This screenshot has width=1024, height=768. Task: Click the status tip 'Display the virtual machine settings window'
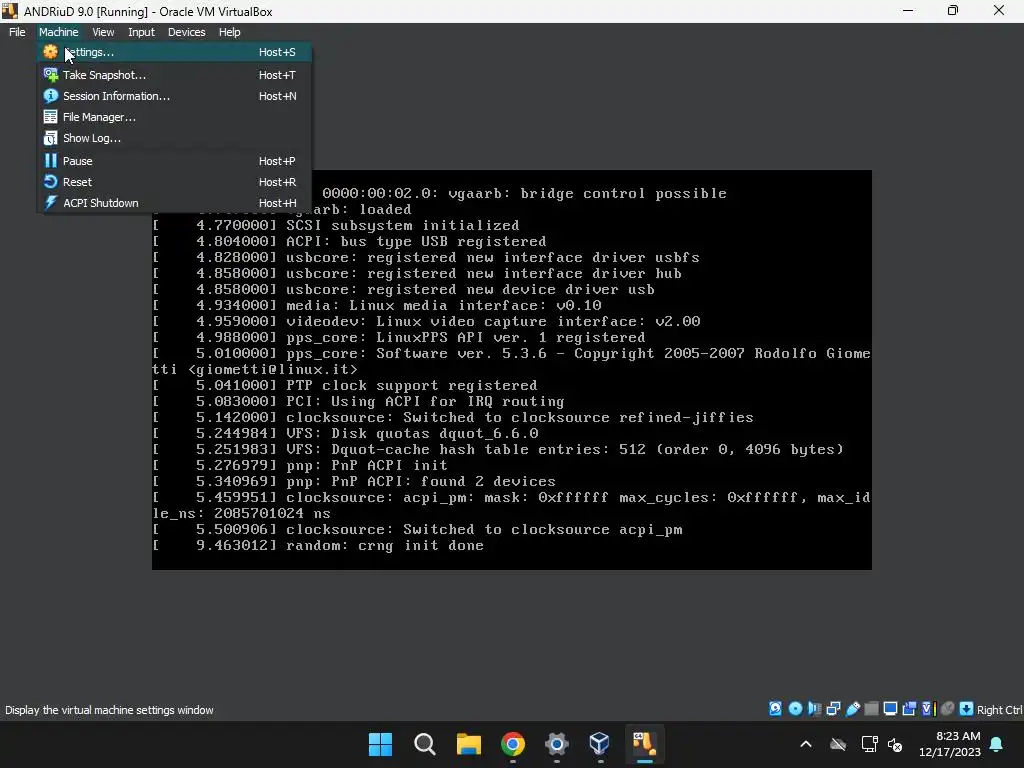coord(109,710)
